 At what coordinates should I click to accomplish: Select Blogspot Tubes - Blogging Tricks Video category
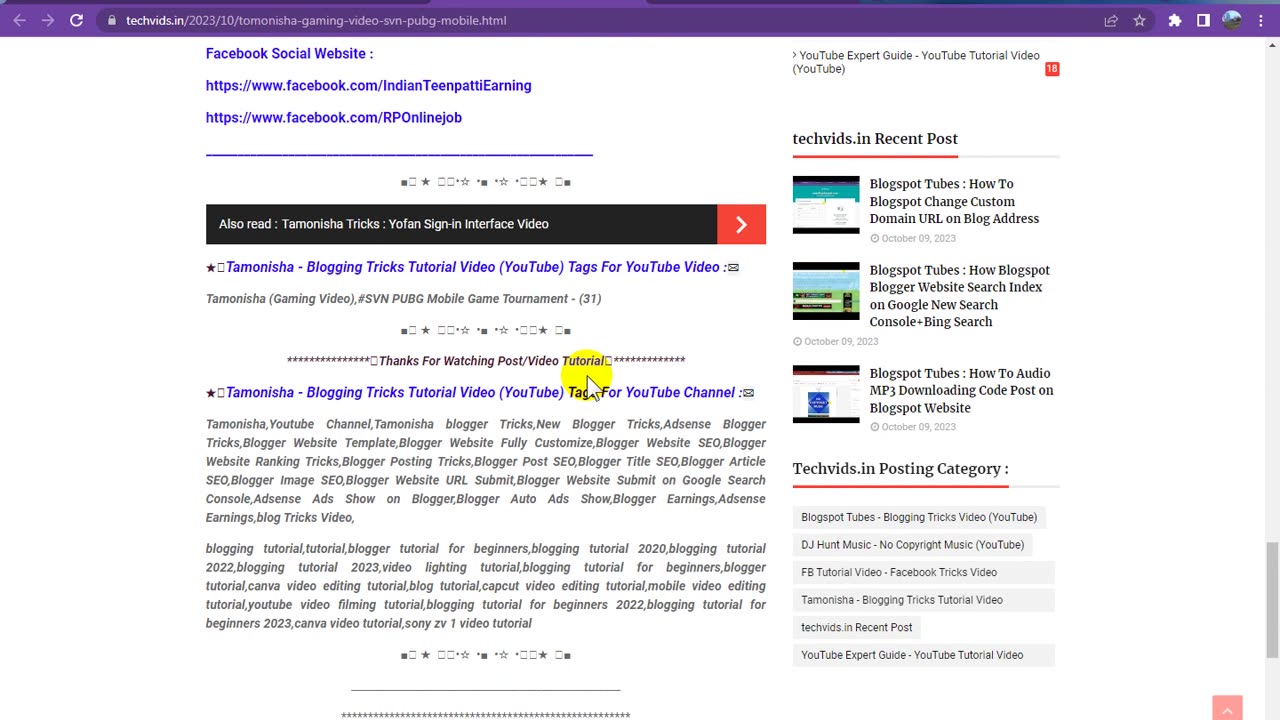[919, 517]
